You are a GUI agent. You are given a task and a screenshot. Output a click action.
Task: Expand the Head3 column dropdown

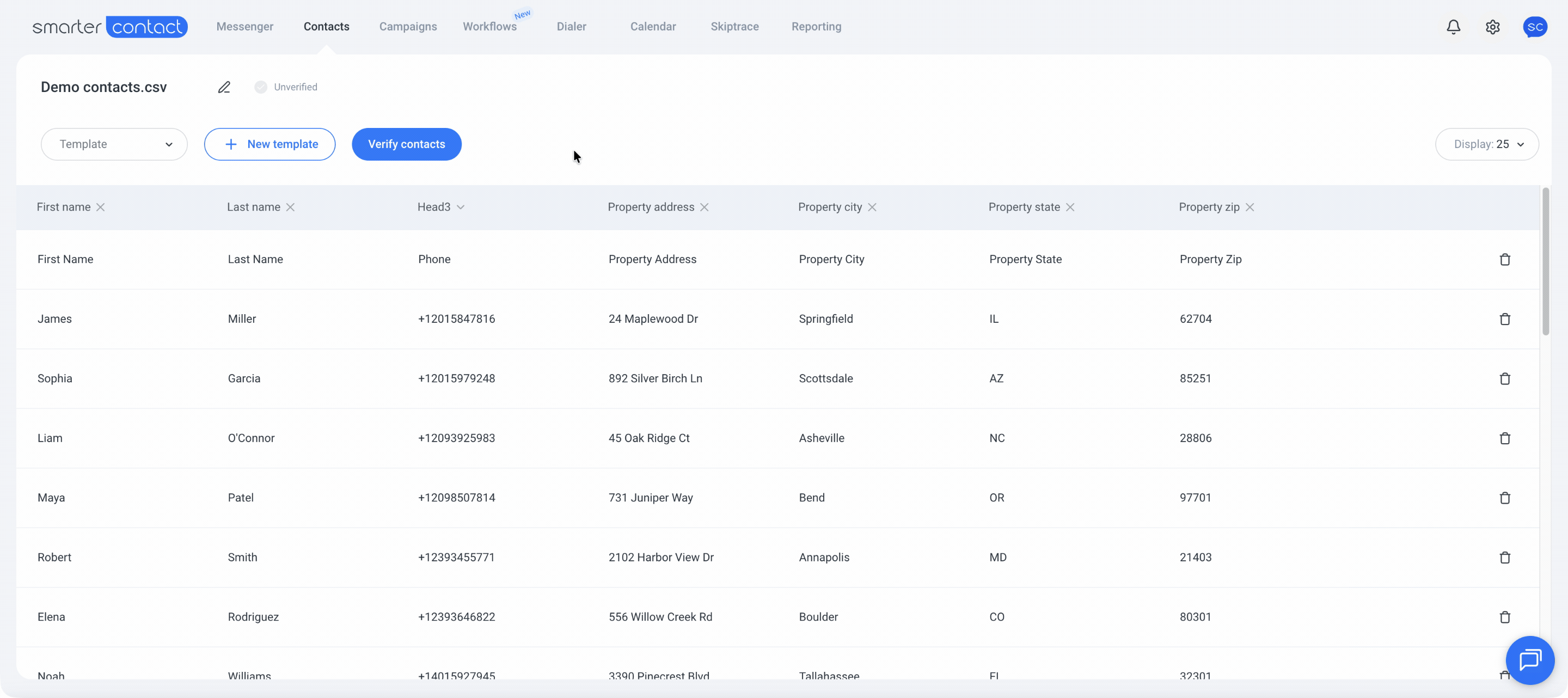click(x=461, y=207)
